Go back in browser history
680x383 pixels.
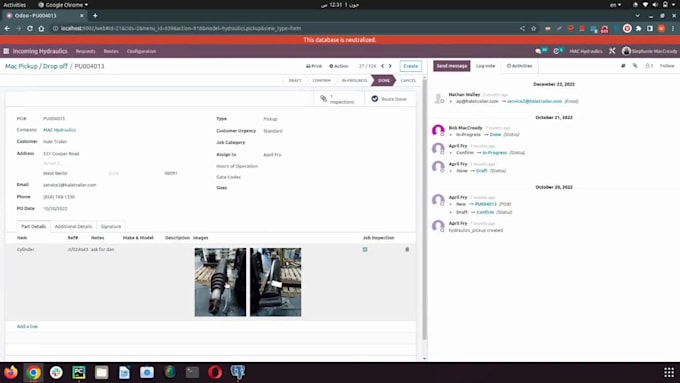pos(7,28)
